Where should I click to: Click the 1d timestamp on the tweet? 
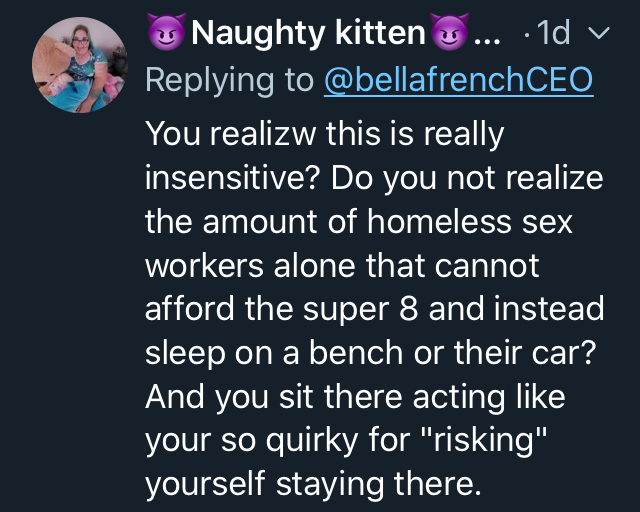(x=553, y=34)
